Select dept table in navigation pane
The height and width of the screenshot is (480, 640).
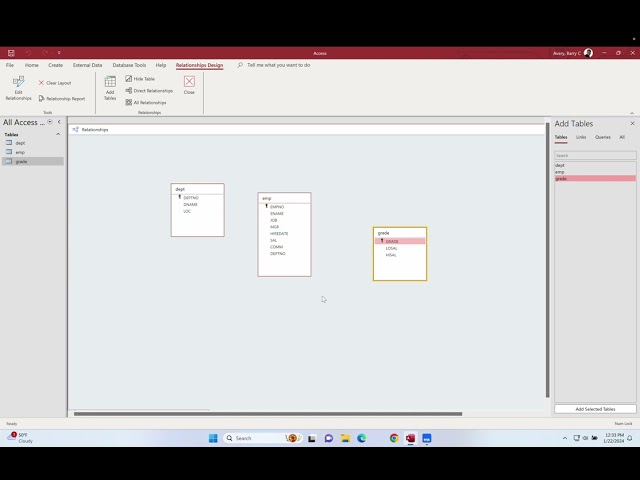[33, 143]
